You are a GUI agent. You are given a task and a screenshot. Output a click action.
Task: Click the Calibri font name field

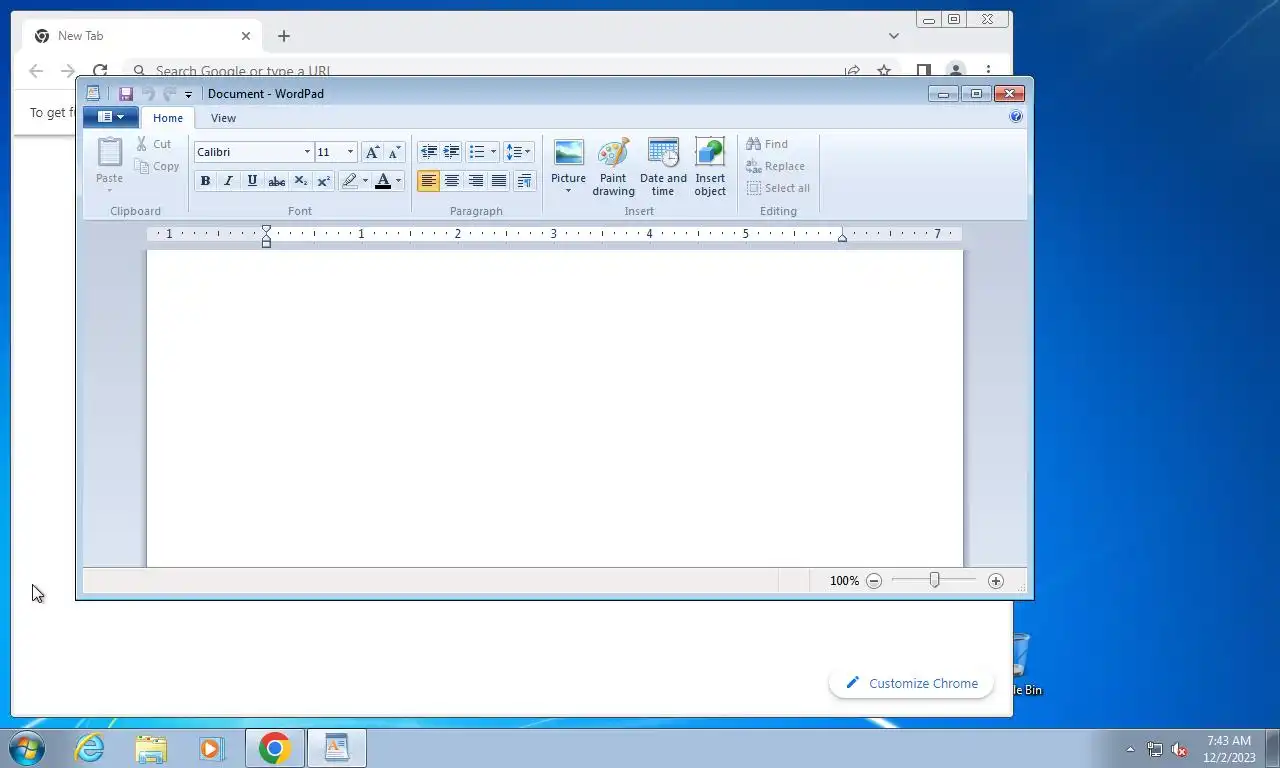pyautogui.click(x=247, y=152)
